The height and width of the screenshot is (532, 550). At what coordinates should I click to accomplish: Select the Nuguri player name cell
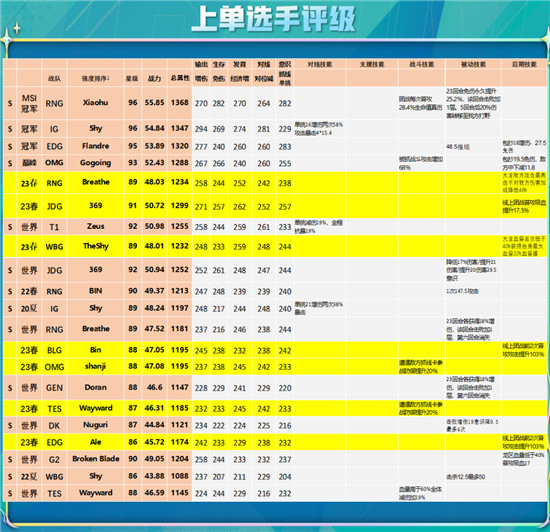(x=96, y=425)
